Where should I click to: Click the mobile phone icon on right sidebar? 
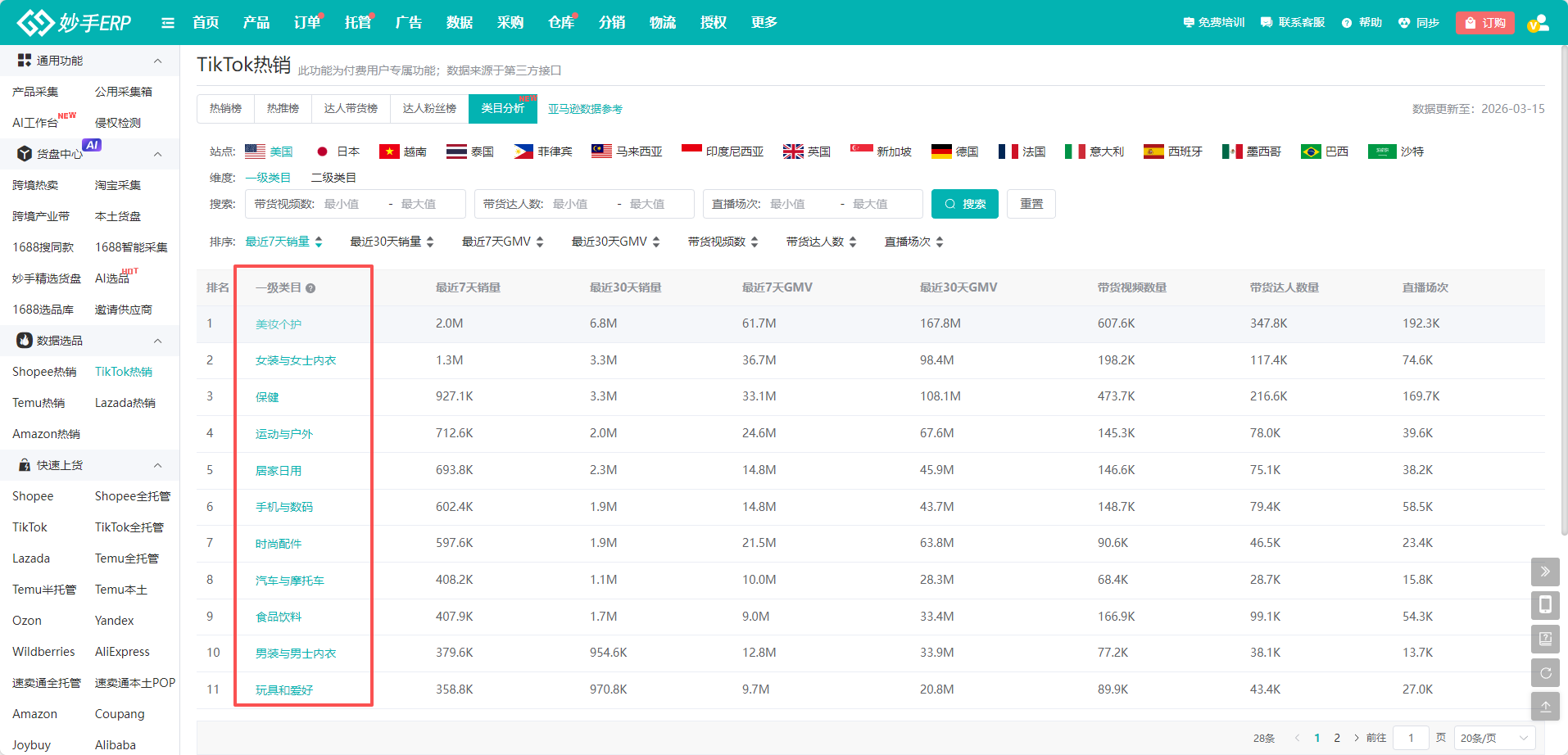tap(1544, 605)
